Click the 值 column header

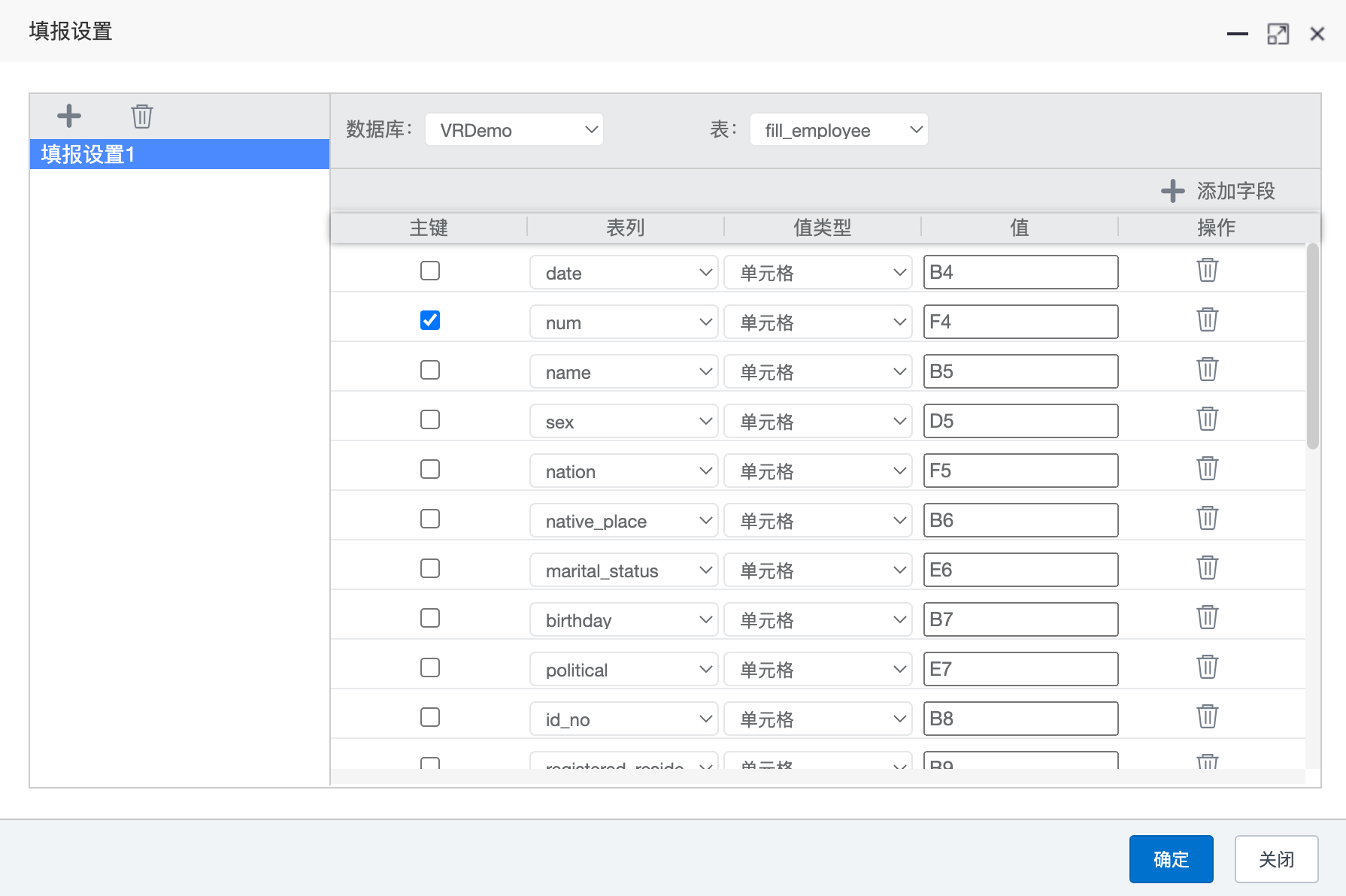tap(1020, 227)
